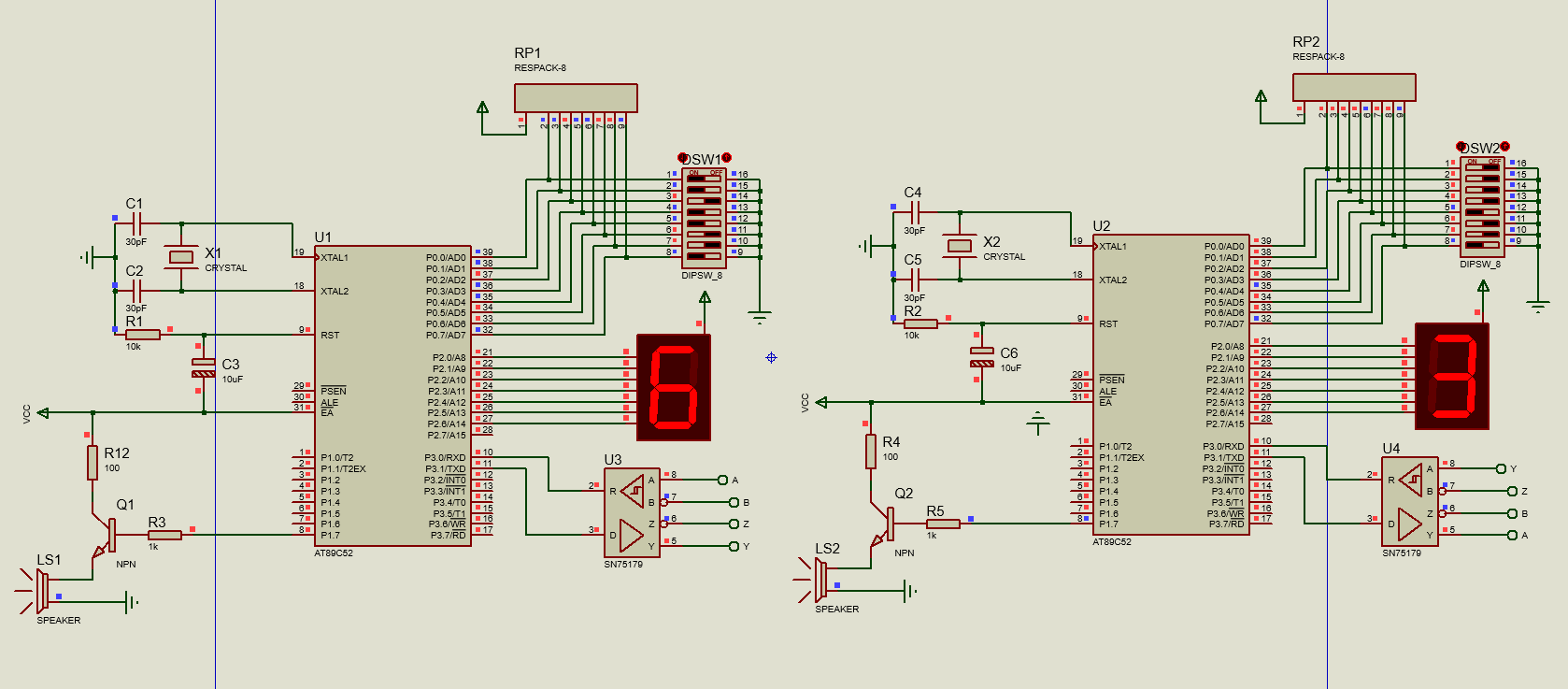Select the X2 crystal symbol
The image size is (1568, 689).
pos(960,246)
